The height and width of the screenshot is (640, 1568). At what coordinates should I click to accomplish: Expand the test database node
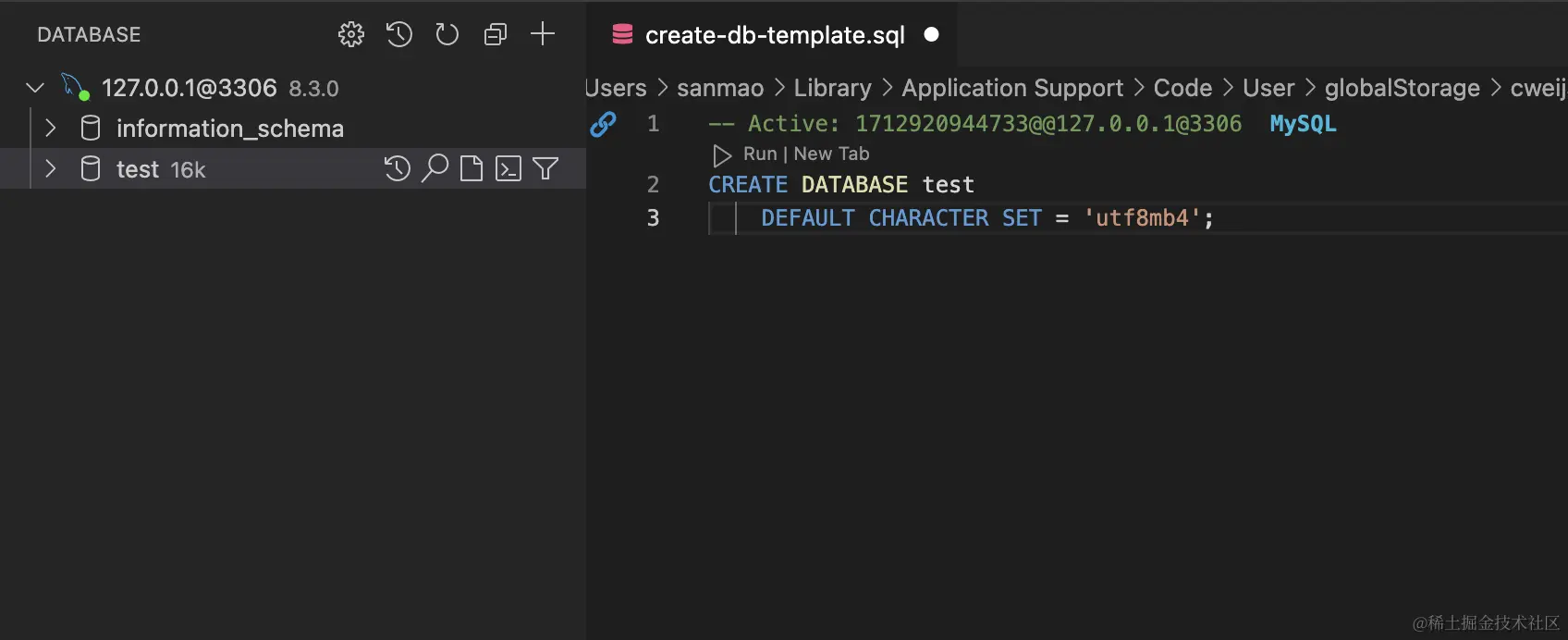pyautogui.click(x=51, y=168)
